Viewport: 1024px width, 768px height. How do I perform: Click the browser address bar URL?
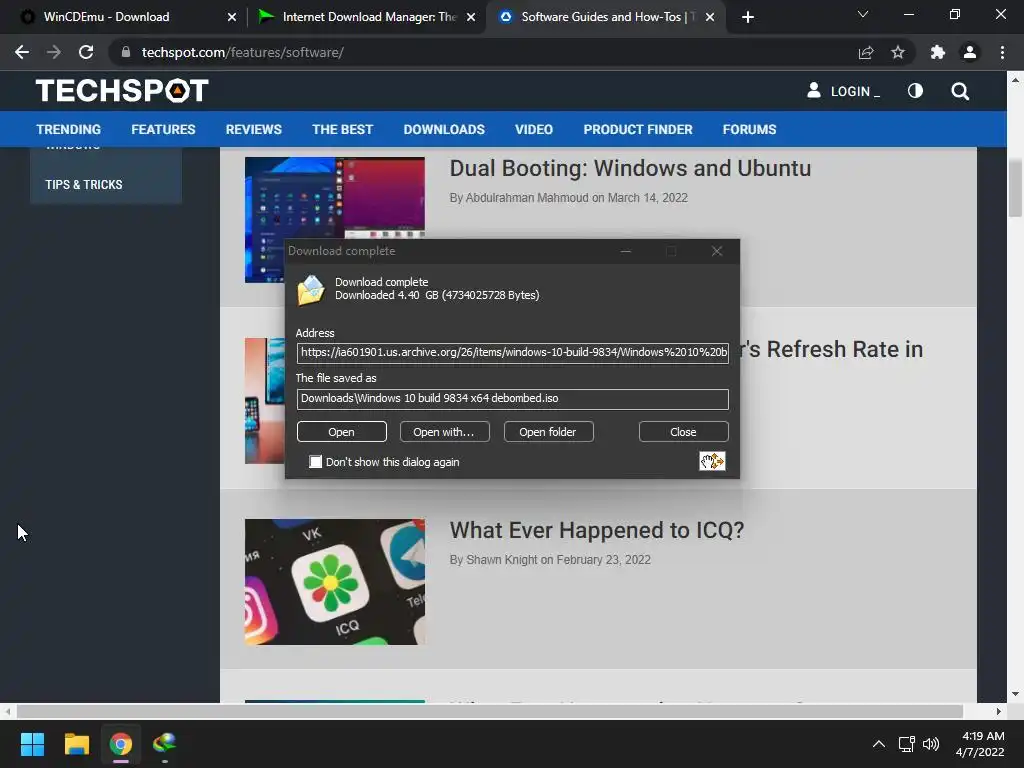tap(243, 52)
